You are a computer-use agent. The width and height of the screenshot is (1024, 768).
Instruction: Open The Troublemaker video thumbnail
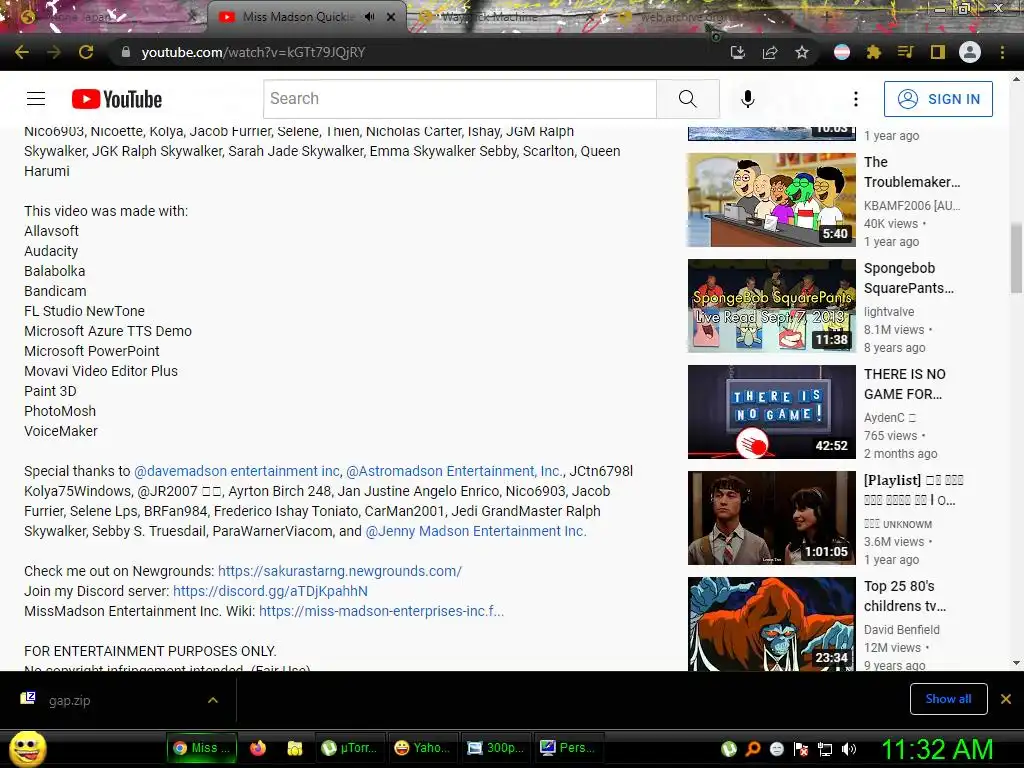(x=771, y=200)
